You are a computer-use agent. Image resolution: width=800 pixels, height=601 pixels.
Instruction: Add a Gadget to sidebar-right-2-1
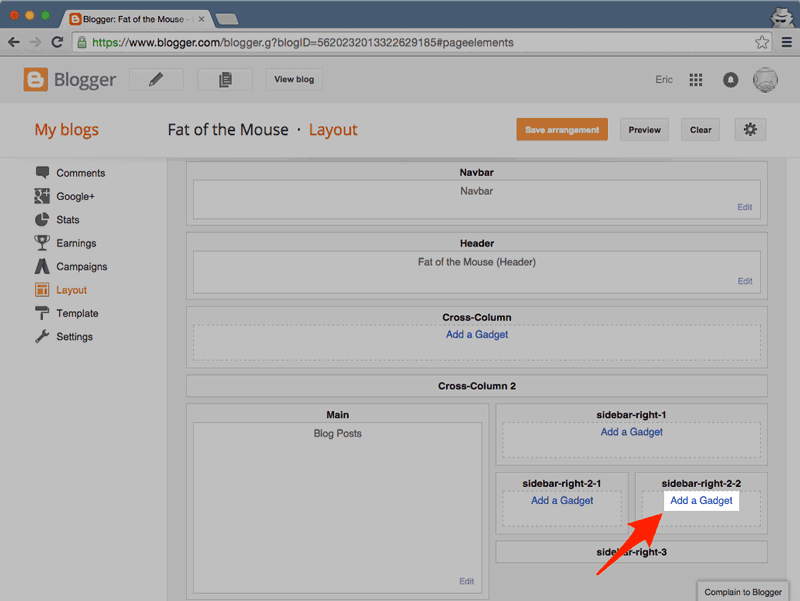coord(562,500)
